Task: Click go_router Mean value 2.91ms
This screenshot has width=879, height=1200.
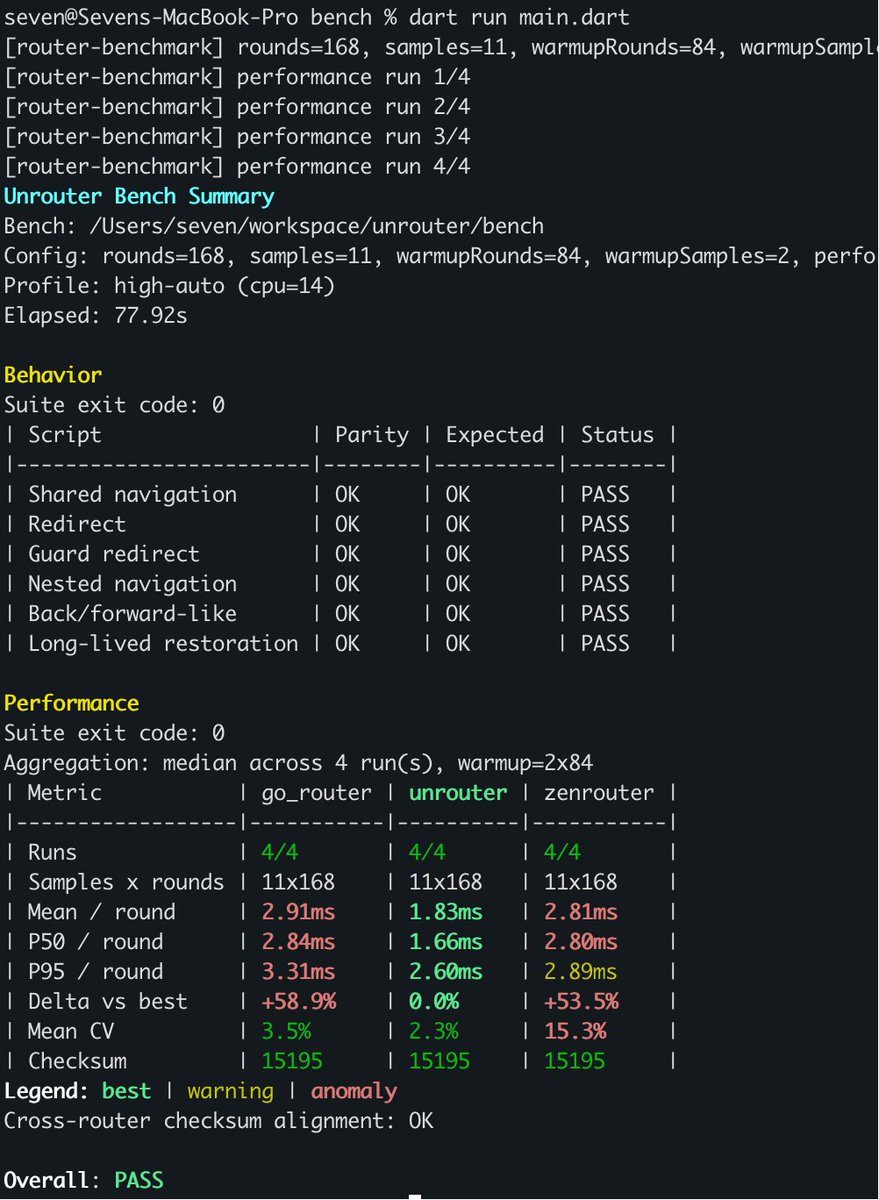Action: [298, 912]
